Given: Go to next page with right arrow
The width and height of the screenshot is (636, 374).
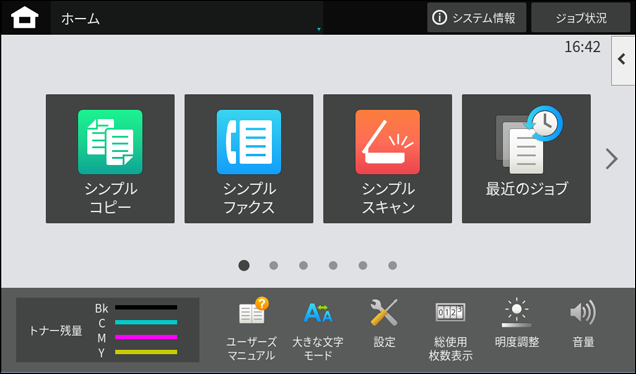Looking at the screenshot, I should pos(612,159).
